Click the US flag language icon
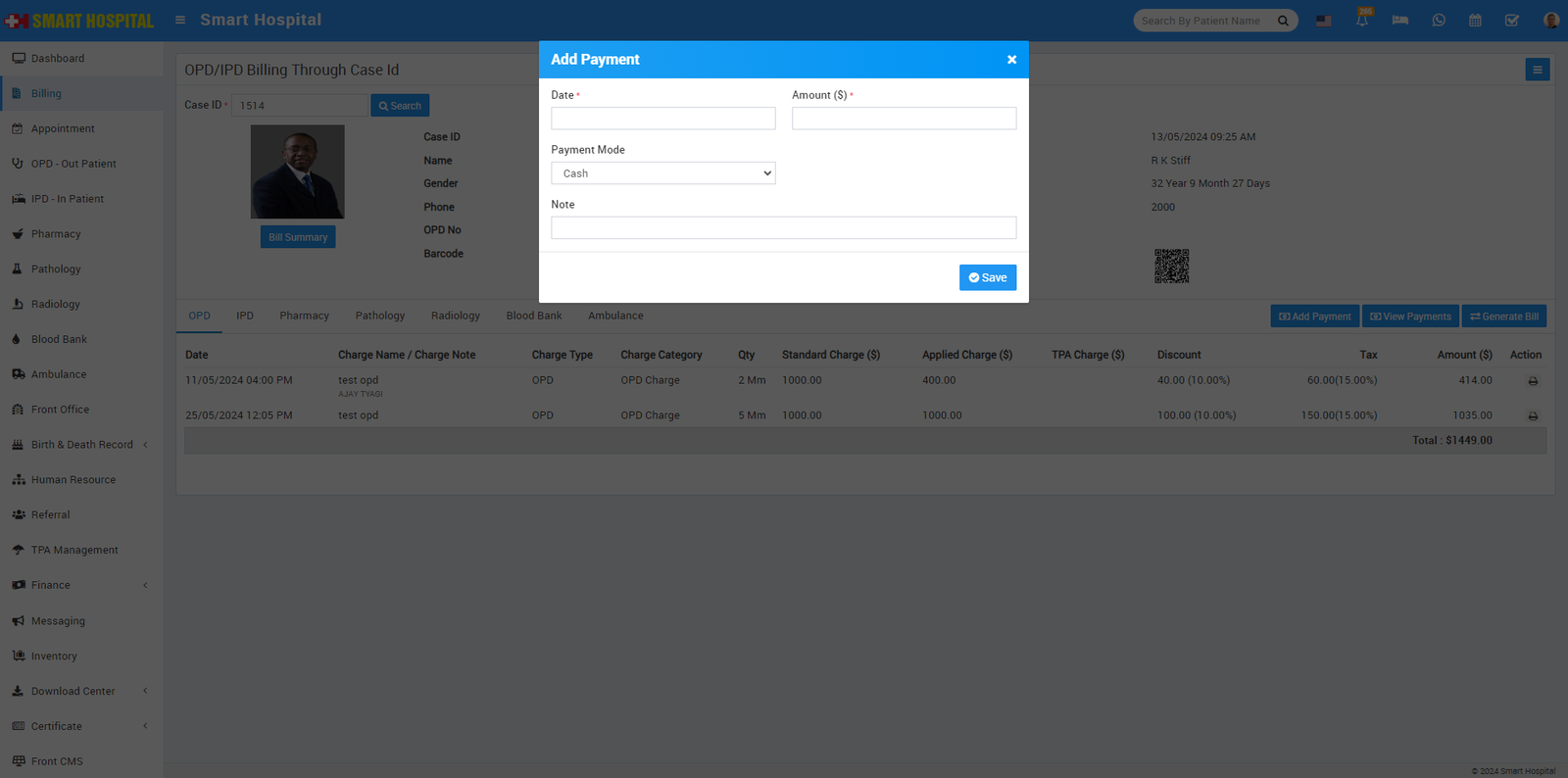This screenshot has height=778, width=1568. [x=1323, y=21]
